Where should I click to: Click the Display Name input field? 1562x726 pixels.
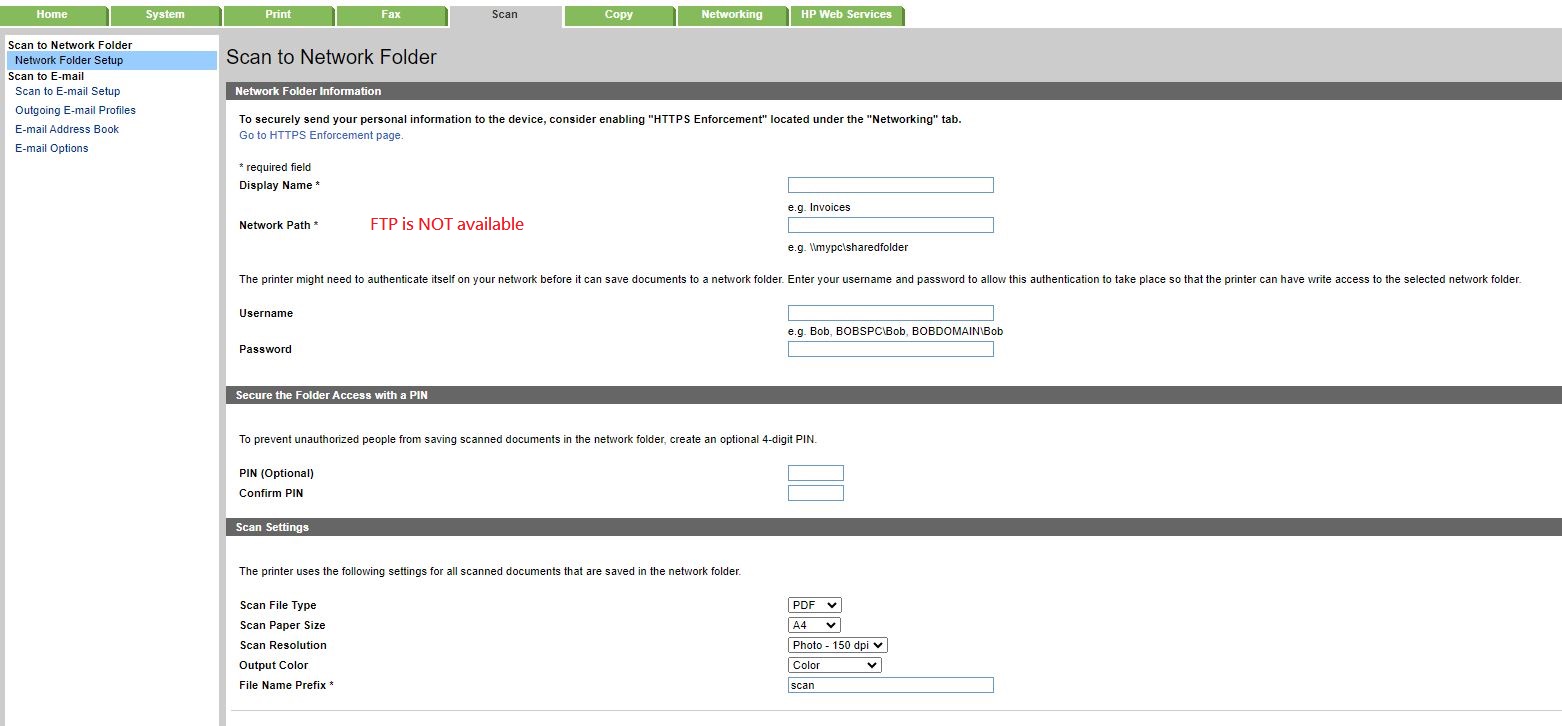click(x=891, y=185)
